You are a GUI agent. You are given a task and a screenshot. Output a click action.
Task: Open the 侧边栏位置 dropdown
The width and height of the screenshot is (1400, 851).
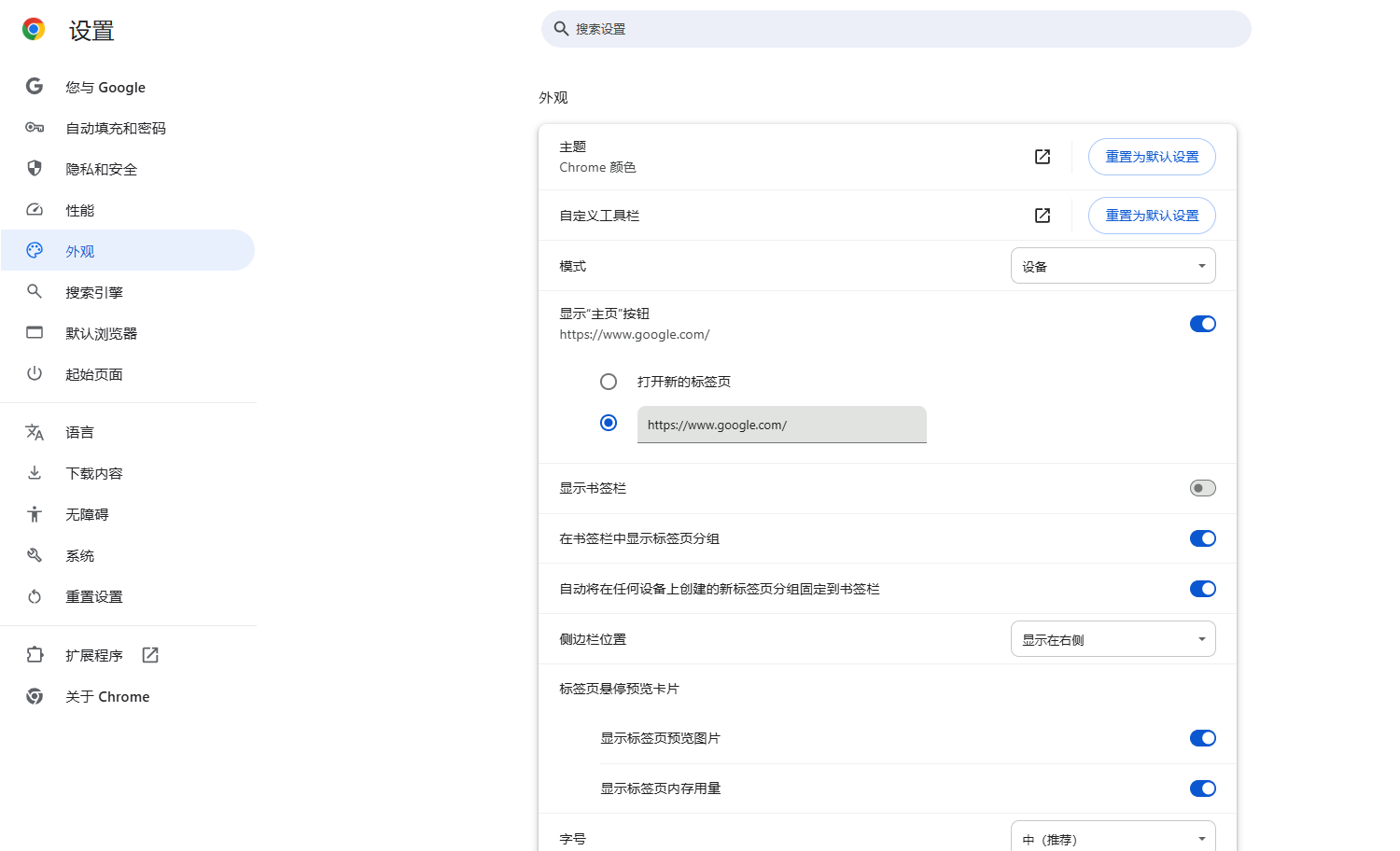click(x=1113, y=639)
